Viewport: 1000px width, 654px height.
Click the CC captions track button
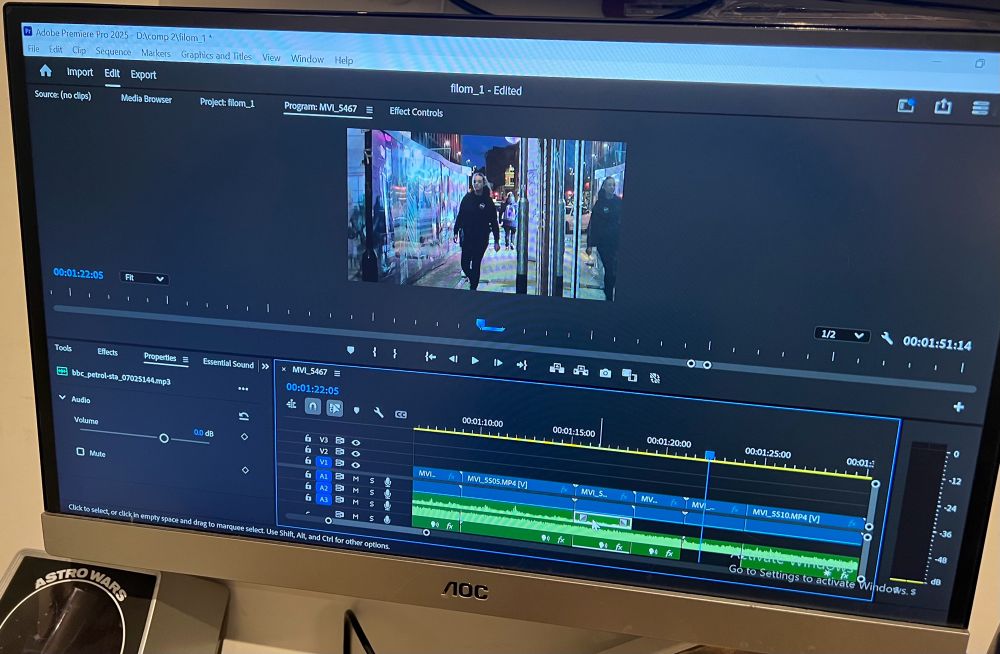click(401, 415)
